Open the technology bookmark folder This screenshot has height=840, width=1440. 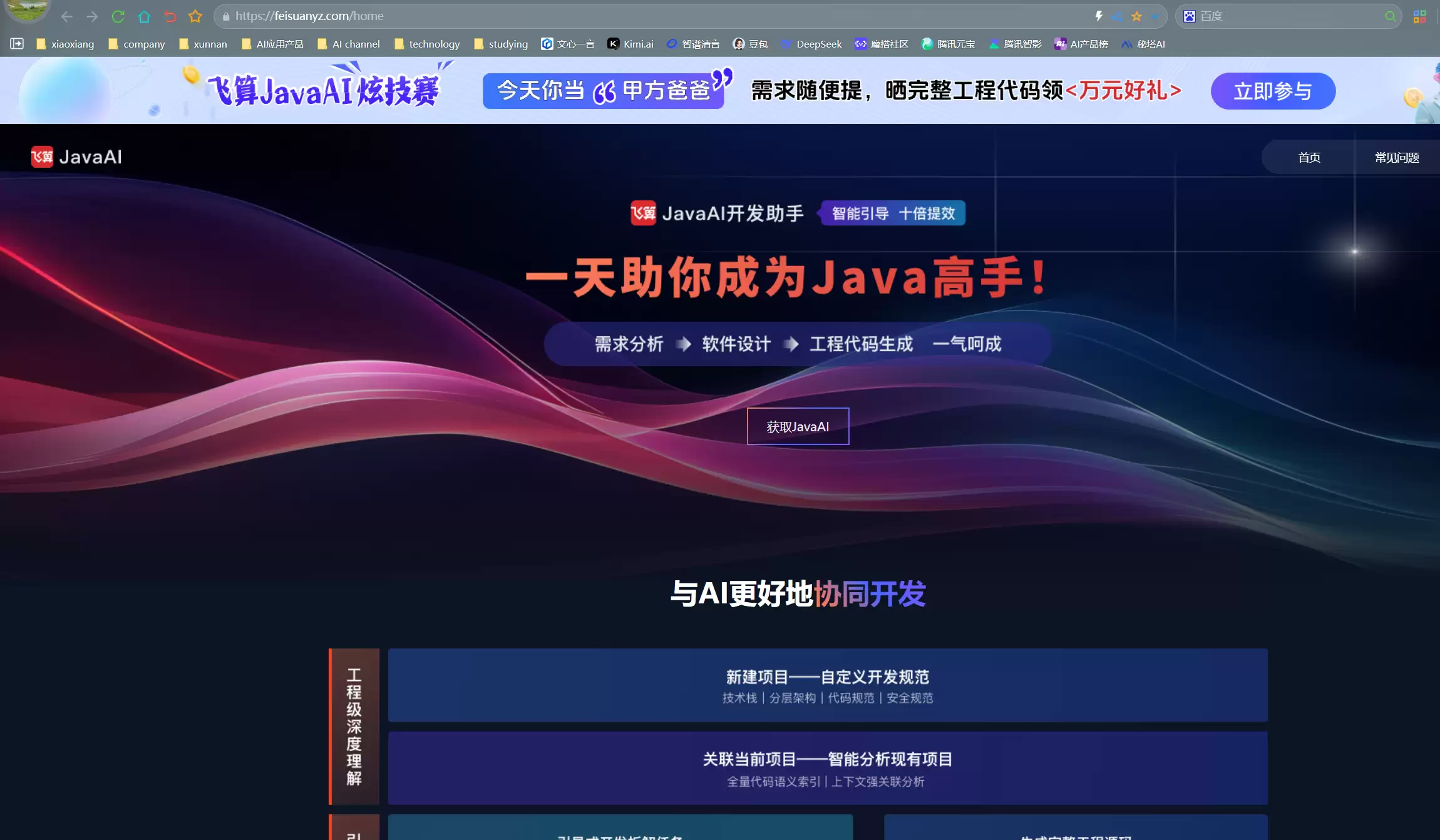click(x=427, y=44)
